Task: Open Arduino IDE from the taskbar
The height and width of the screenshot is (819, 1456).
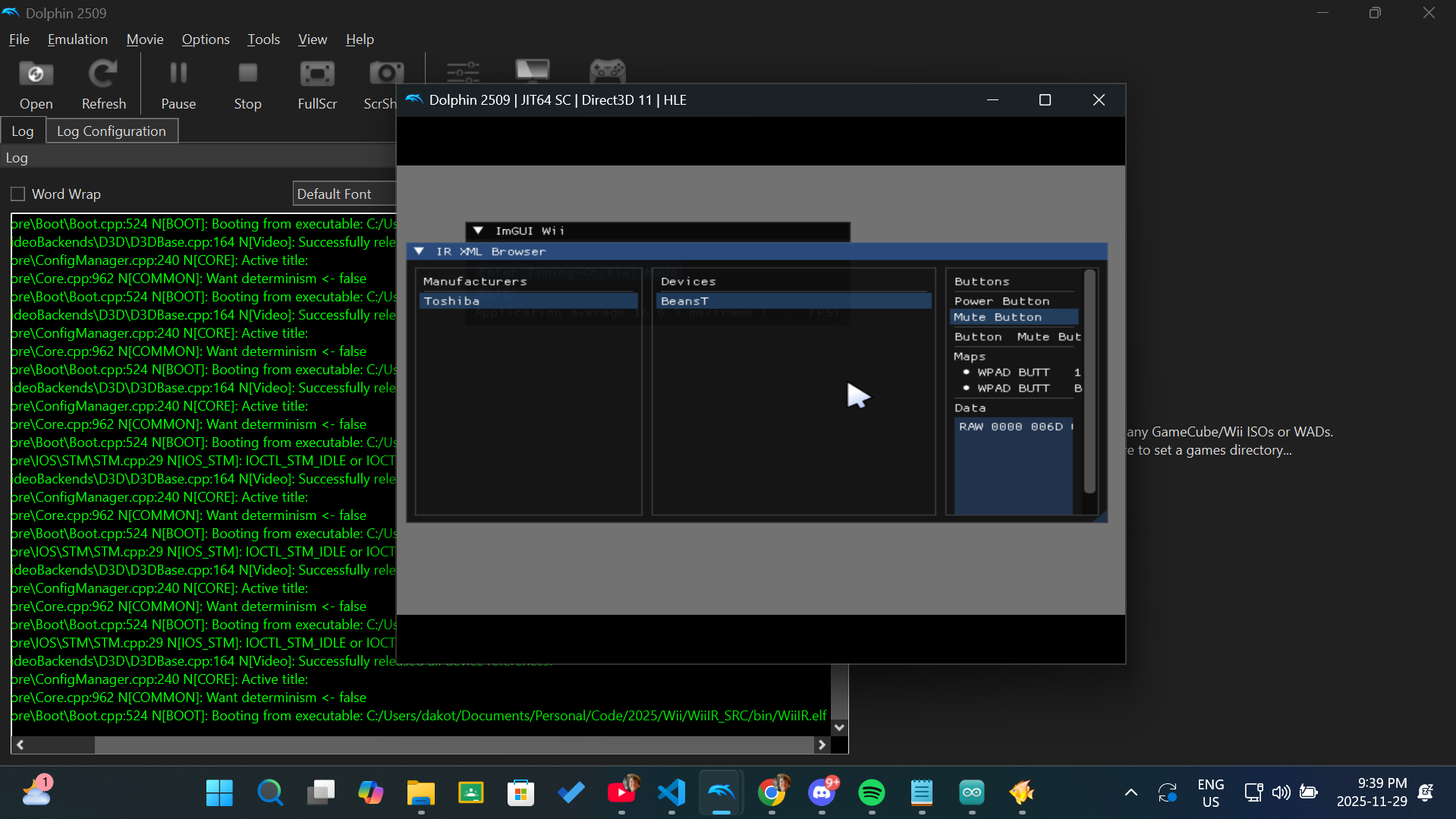Action: point(972,793)
